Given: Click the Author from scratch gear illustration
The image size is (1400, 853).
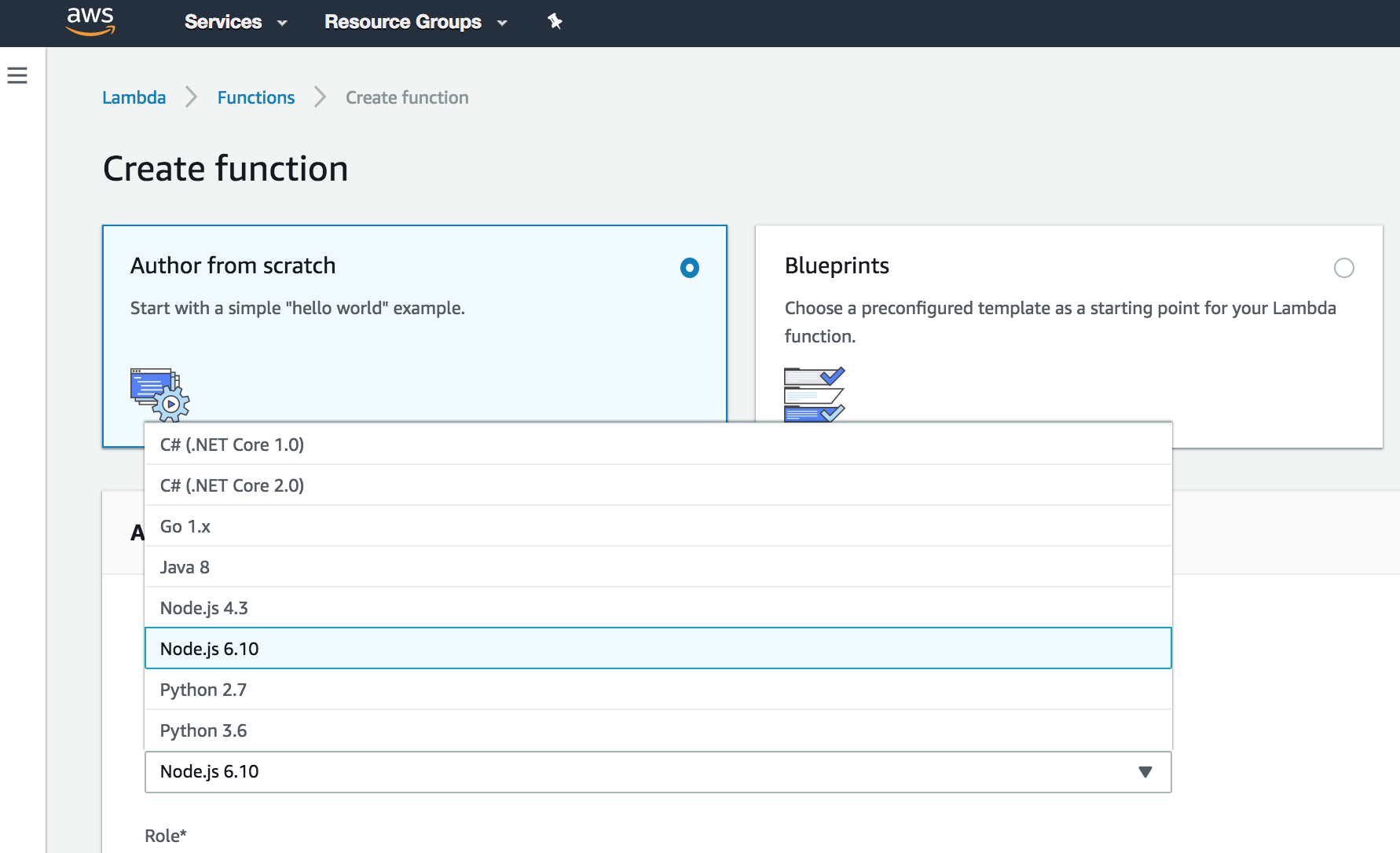Looking at the screenshot, I should [159, 394].
